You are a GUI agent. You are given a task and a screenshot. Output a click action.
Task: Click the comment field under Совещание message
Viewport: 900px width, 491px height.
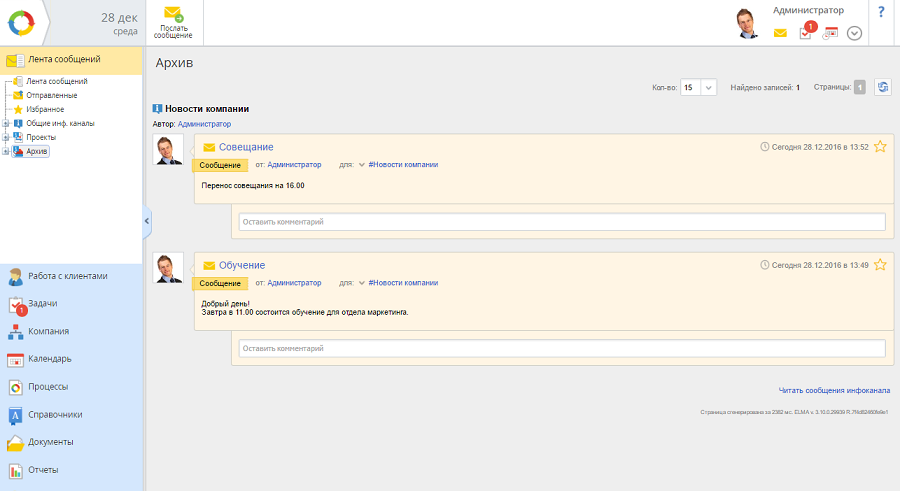pos(561,221)
